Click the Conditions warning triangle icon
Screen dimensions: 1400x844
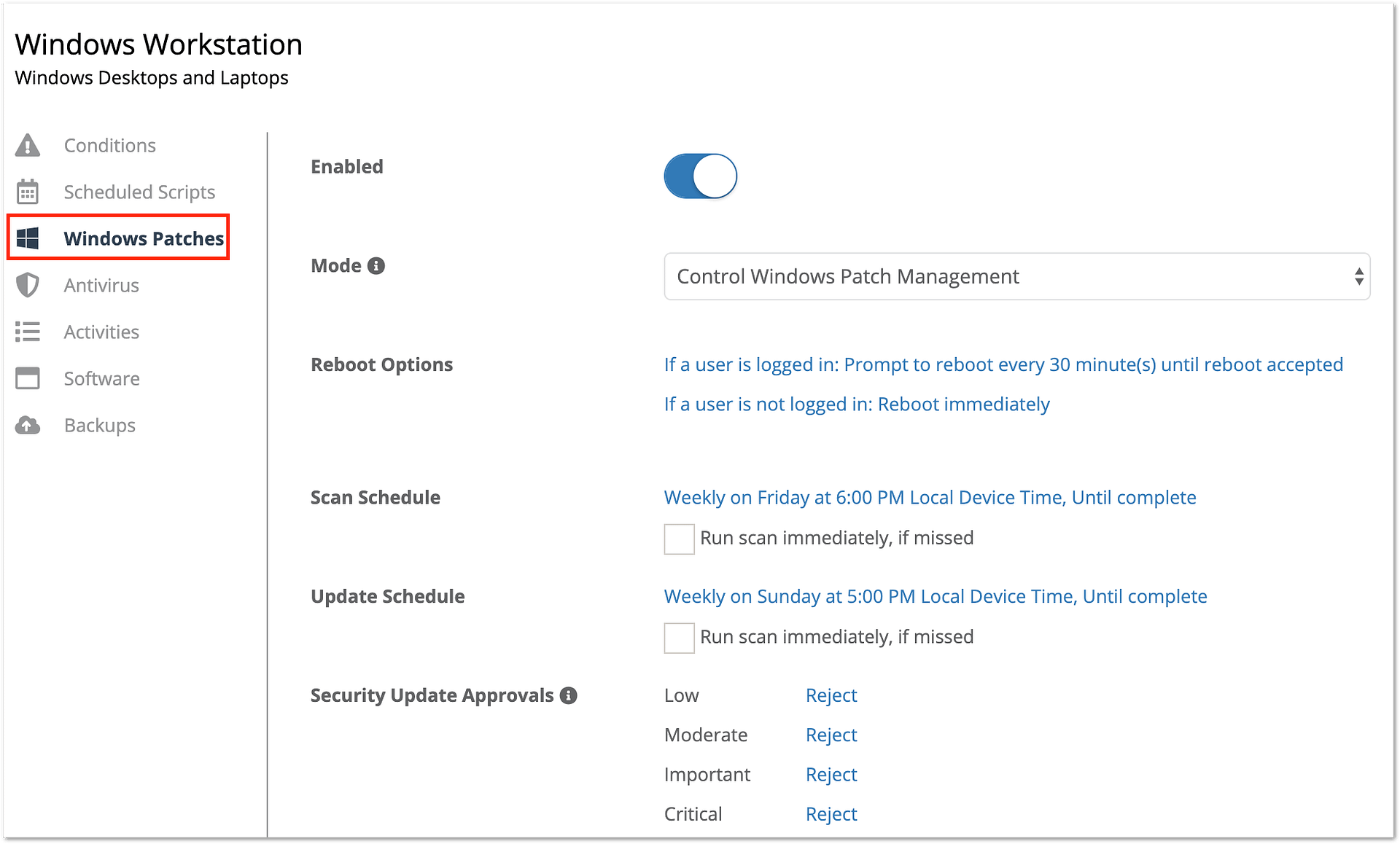click(x=28, y=145)
